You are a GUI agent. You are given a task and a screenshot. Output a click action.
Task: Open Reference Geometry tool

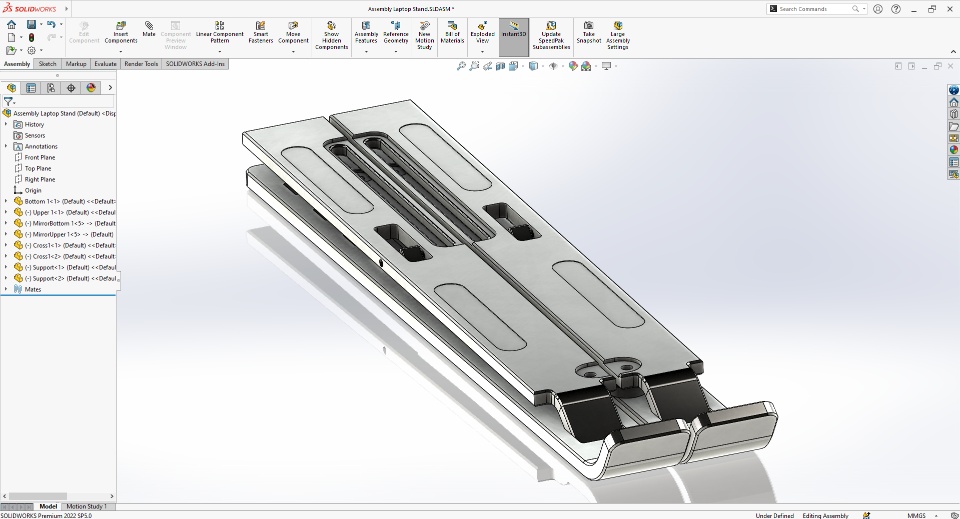click(x=396, y=32)
